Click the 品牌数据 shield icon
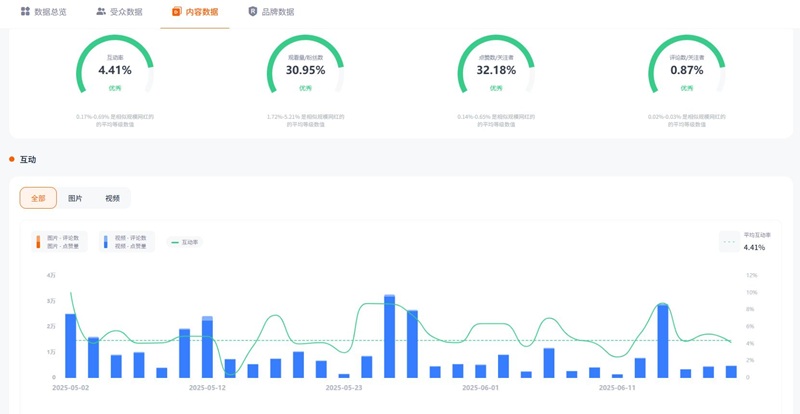This screenshot has width=800, height=414. pyautogui.click(x=252, y=12)
